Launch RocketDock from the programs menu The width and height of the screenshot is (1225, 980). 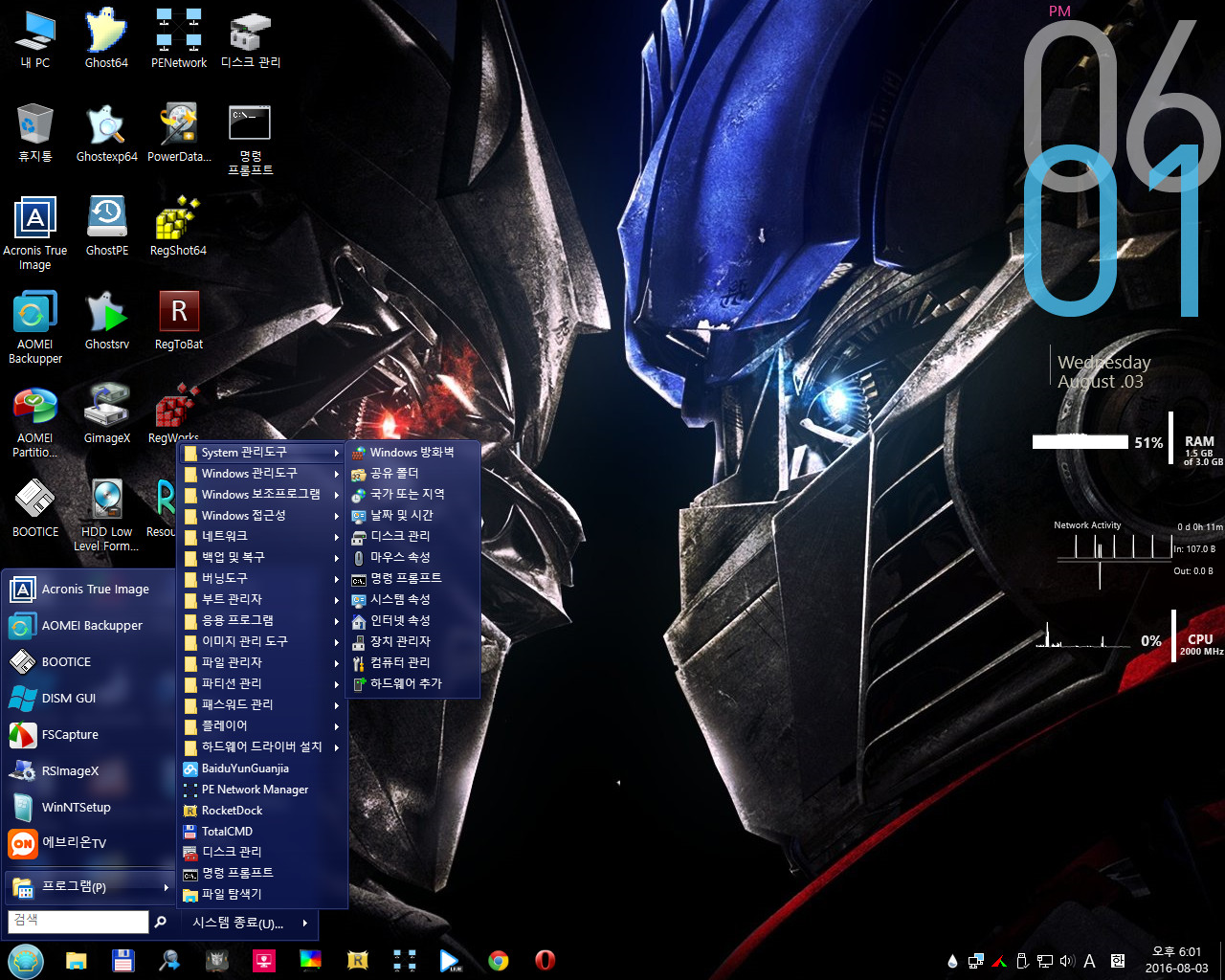[263, 811]
